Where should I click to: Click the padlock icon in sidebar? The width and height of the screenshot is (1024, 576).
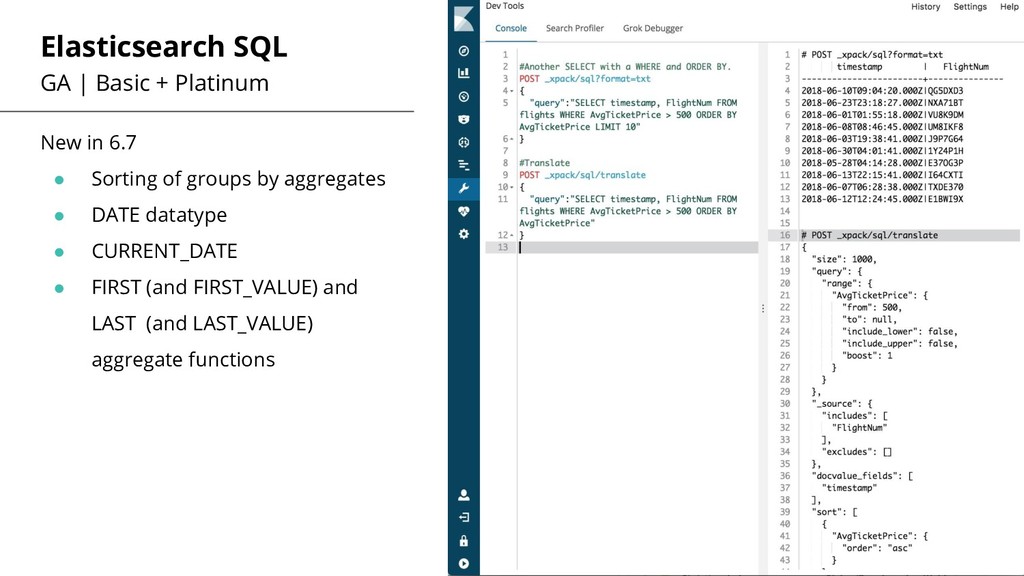click(x=464, y=541)
